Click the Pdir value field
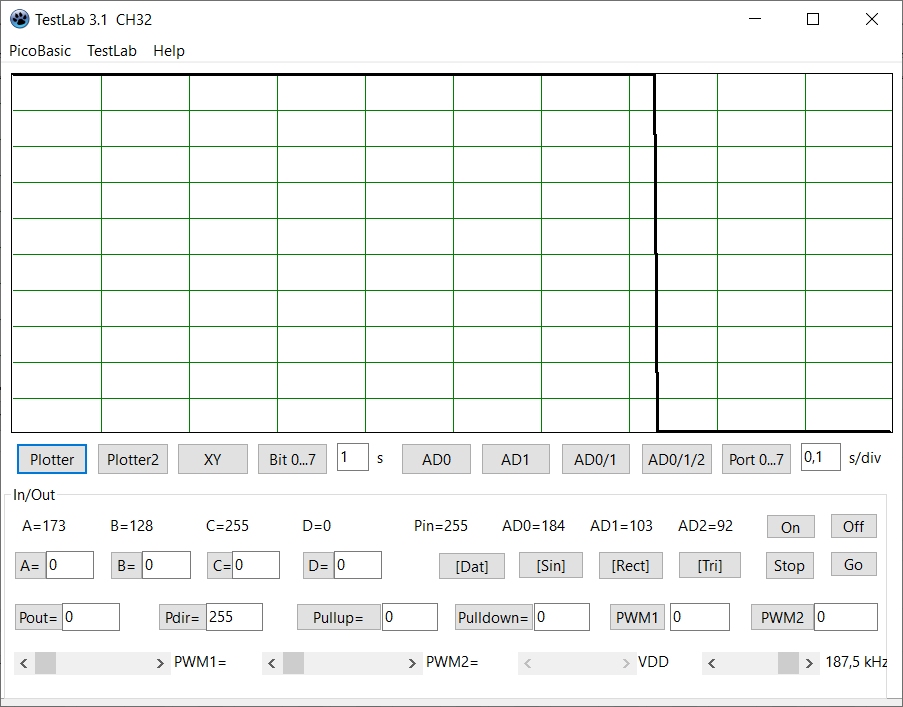 point(233,617)
